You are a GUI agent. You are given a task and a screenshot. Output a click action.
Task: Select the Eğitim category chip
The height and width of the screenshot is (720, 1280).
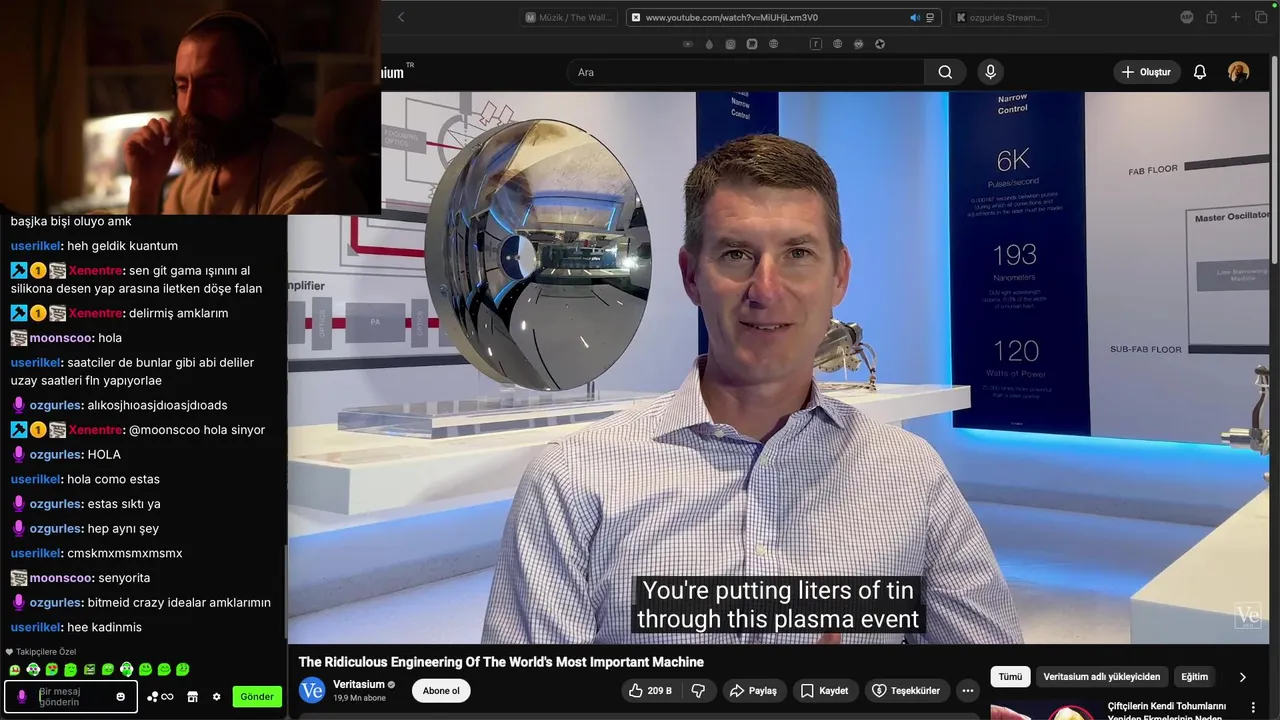(1194, 677)
